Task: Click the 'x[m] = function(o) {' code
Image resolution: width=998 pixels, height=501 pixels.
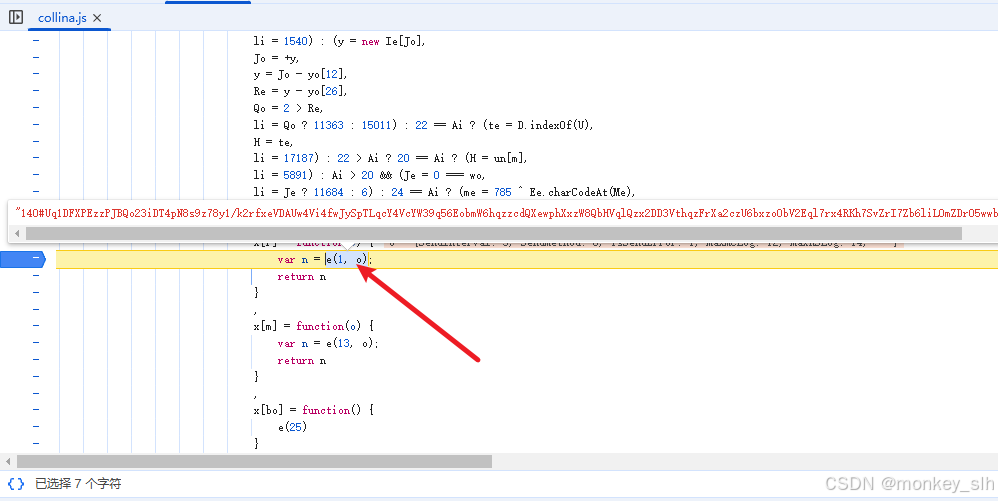Action: click(x=314, y=326)
